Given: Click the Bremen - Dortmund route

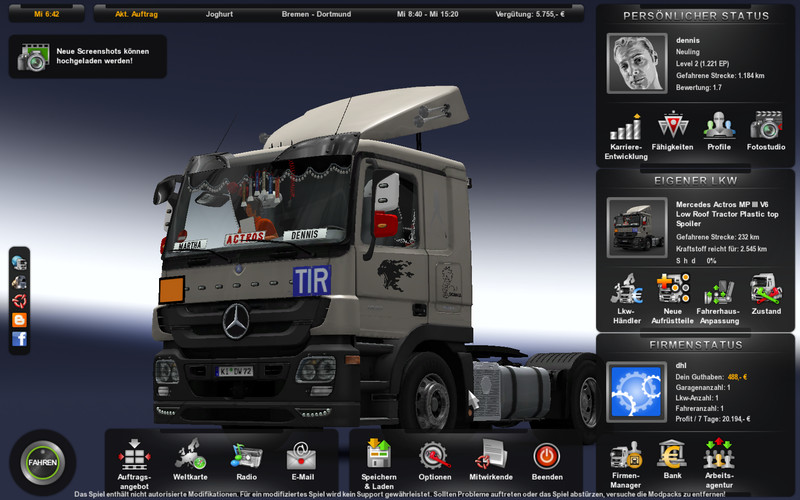Looking at the screenshot, I should (x=316, y=14).
